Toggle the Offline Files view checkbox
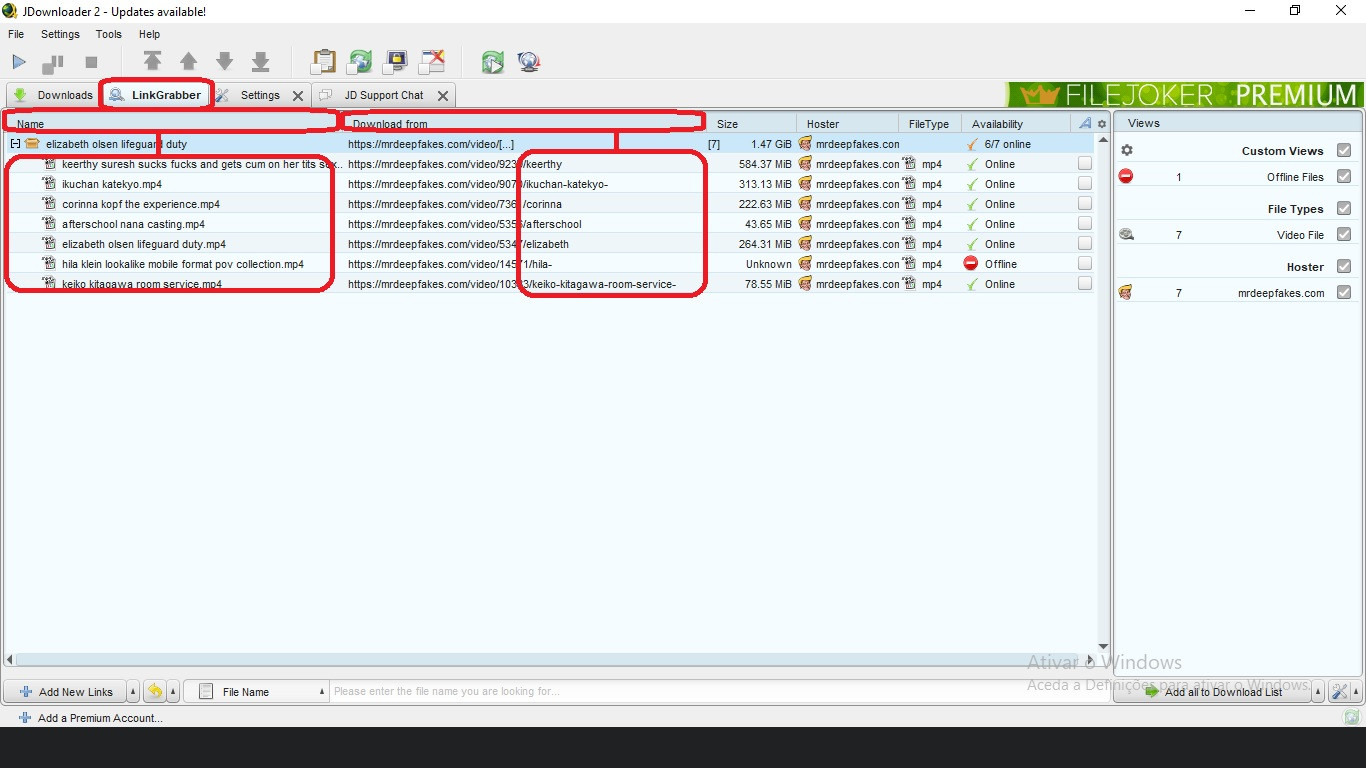 pyautogui.click(x=1344, y=177)
